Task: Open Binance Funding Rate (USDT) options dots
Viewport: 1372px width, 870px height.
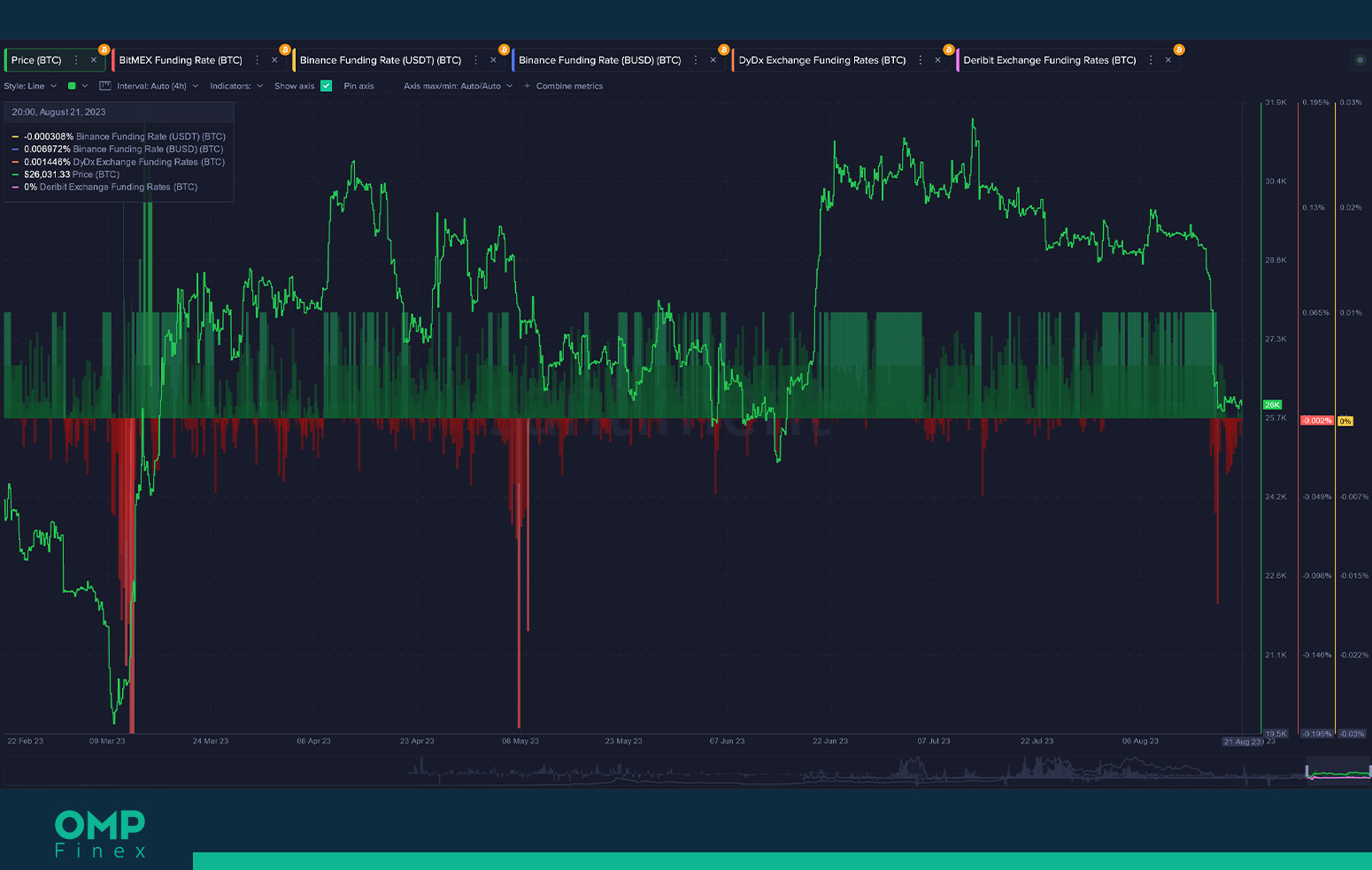Action: coord(476,60)
